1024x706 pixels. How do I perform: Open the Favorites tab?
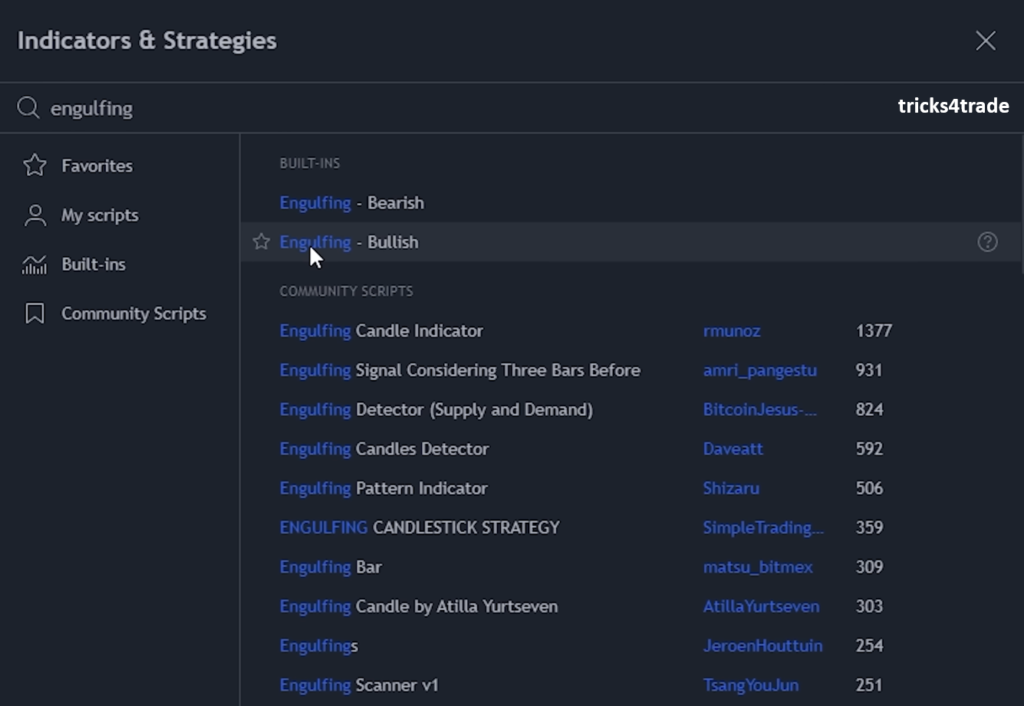tap(97, 166)
